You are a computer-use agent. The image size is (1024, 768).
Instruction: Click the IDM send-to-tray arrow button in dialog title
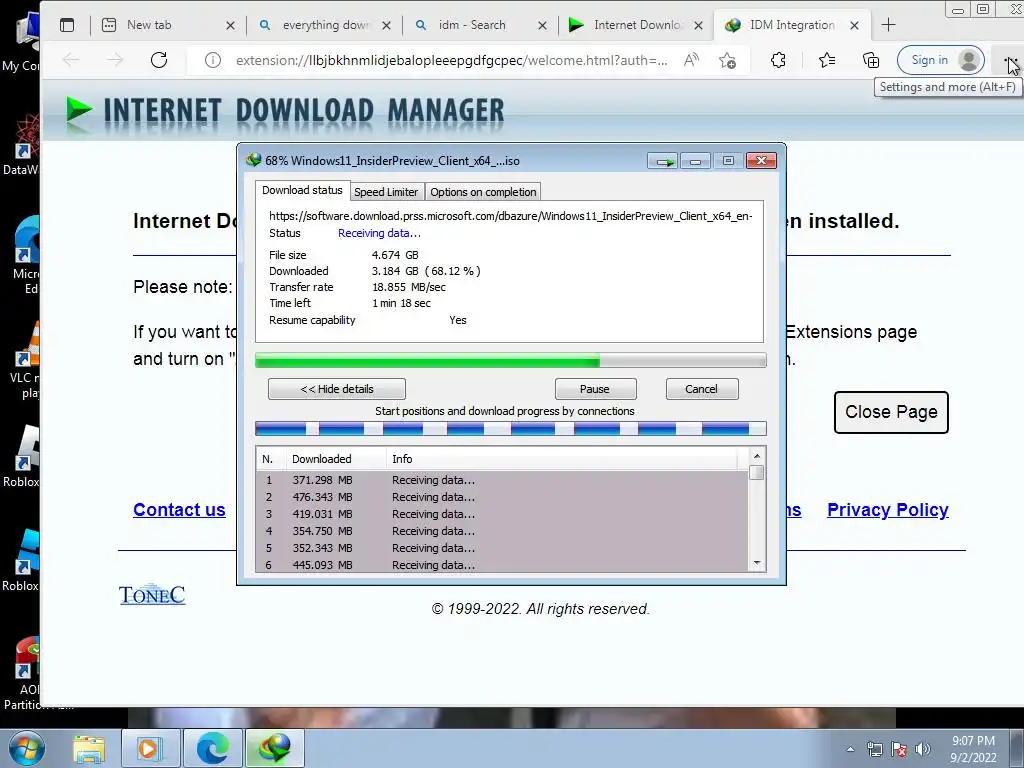coord(663,161)
